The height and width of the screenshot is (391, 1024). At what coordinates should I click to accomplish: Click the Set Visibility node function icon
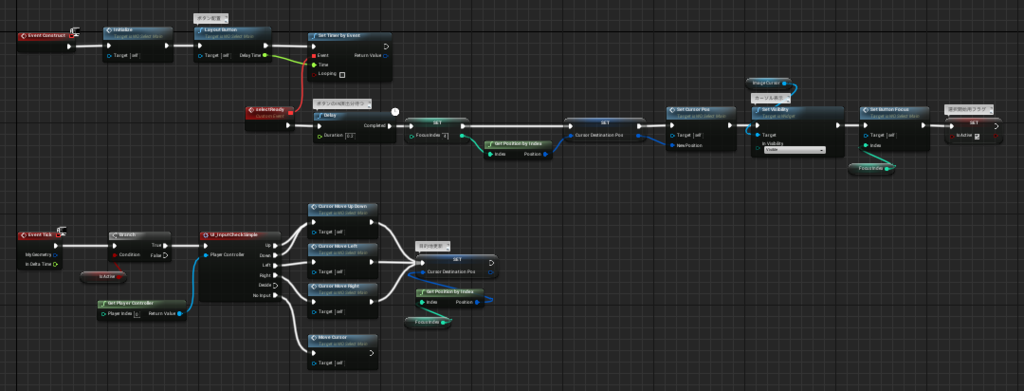(757, 110)
